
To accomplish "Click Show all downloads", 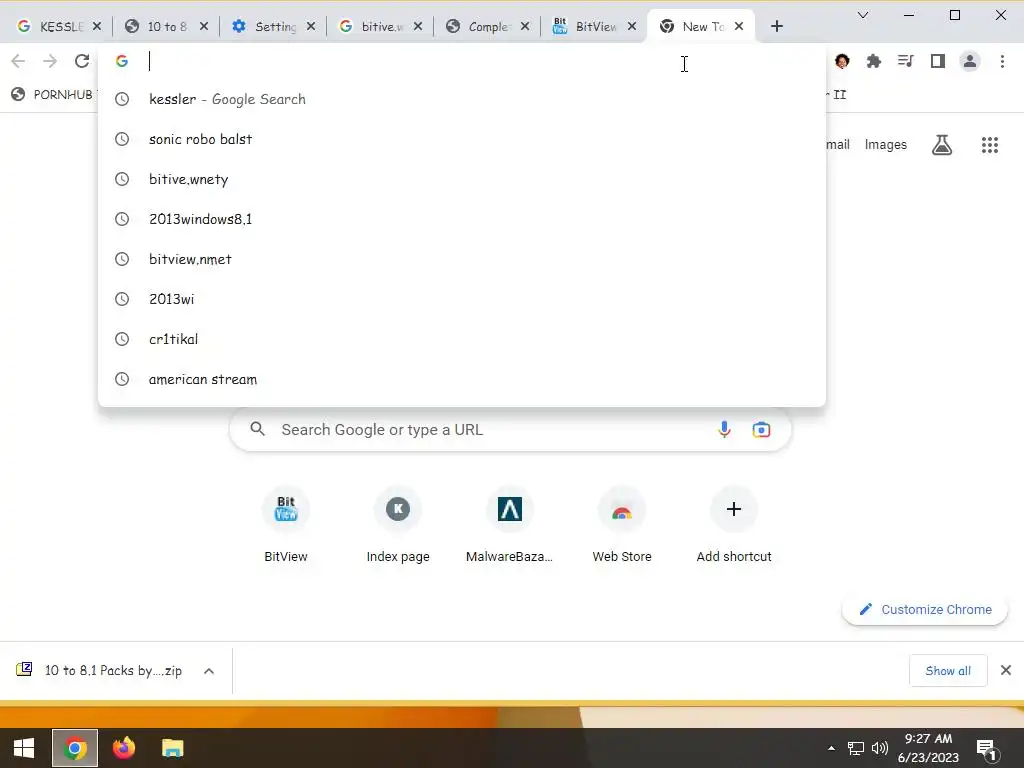I will click(948, 671).
